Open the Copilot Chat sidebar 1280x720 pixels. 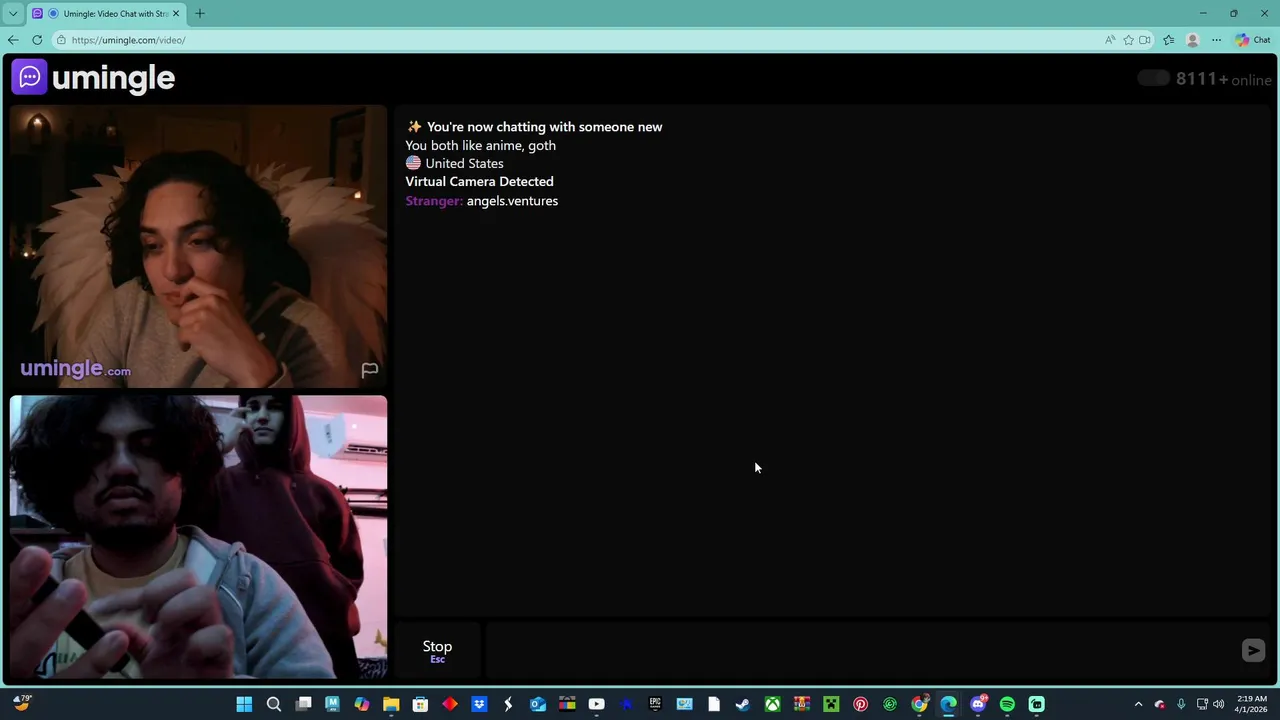click(x=1253, y=40)
